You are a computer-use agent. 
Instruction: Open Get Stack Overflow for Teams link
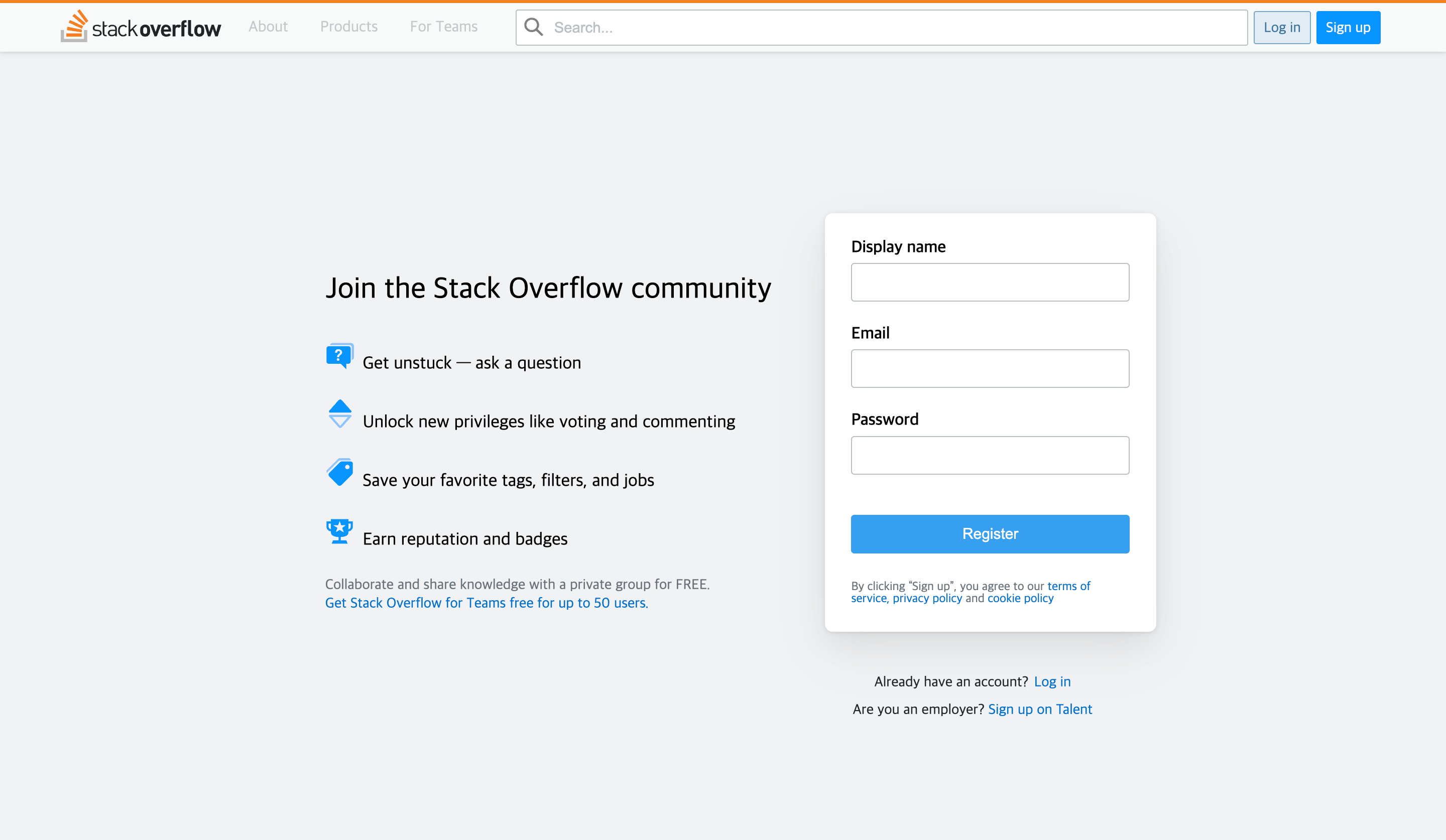tap(486, 603)
